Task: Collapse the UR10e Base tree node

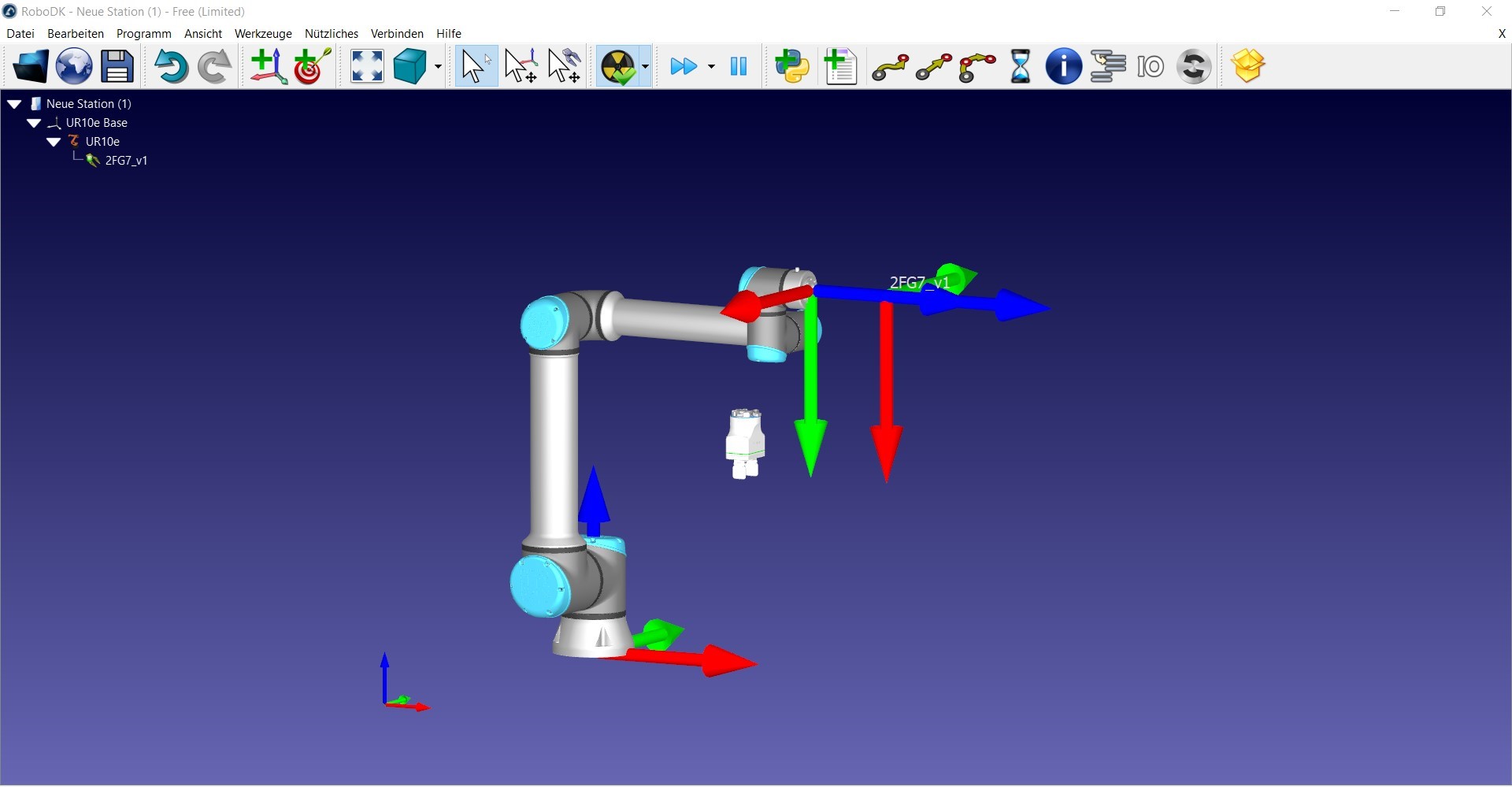Action: (x=34, y=123)
